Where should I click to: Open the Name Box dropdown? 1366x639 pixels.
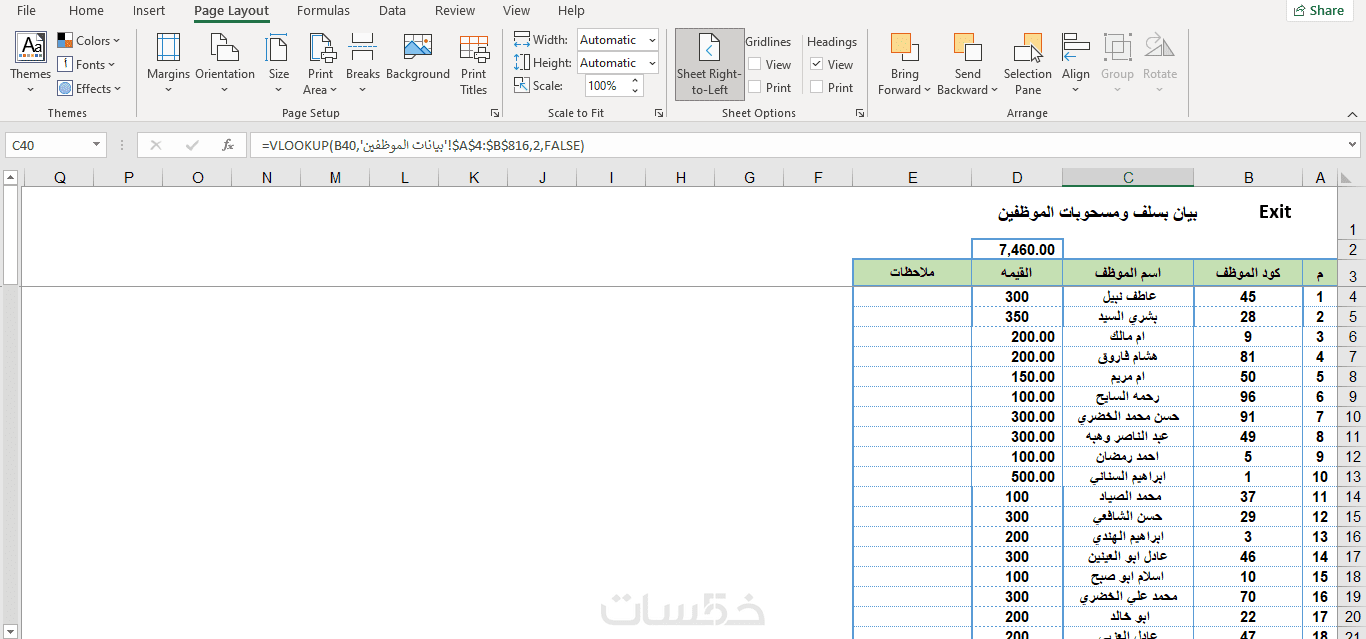pyautogui.click(x=96, y=145)
